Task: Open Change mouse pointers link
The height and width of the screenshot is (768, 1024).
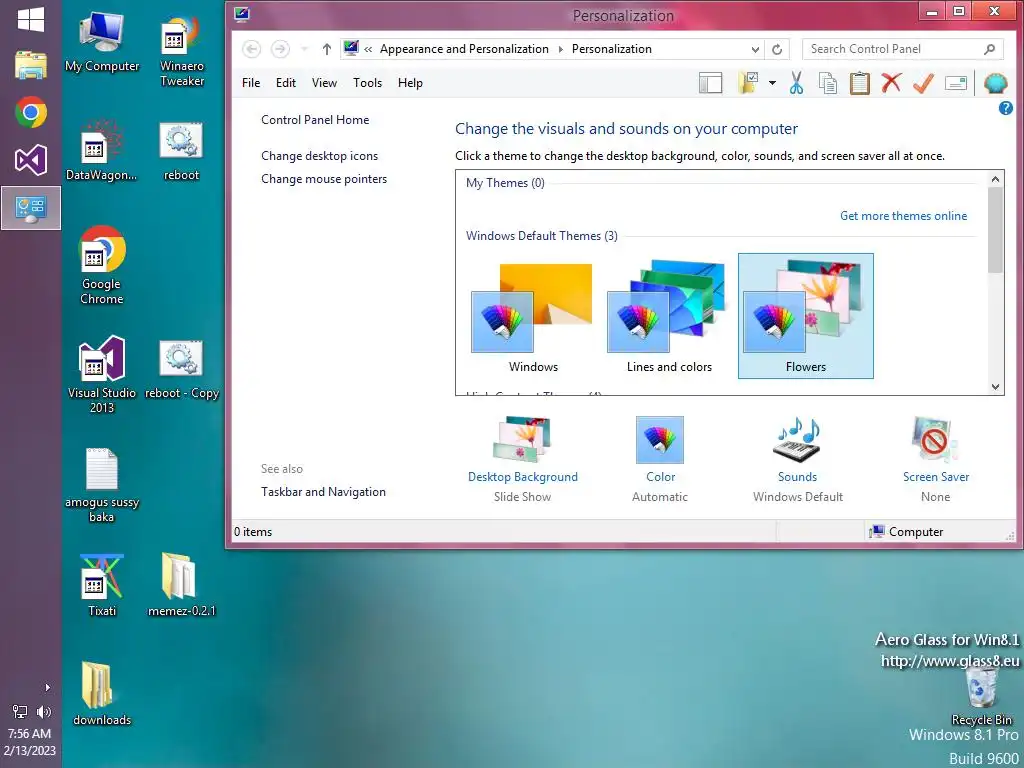Action: point(324,179)
